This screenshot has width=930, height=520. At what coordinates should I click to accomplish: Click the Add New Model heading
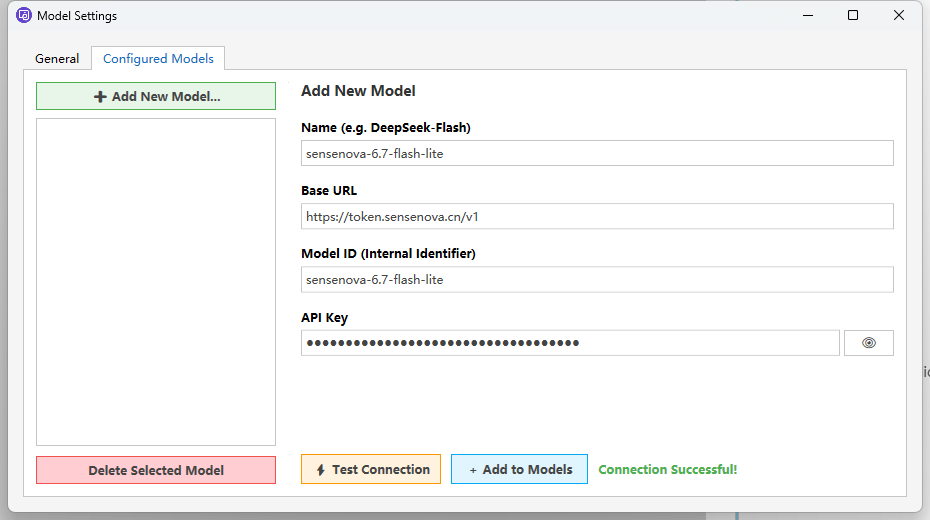tap(358, 91)
